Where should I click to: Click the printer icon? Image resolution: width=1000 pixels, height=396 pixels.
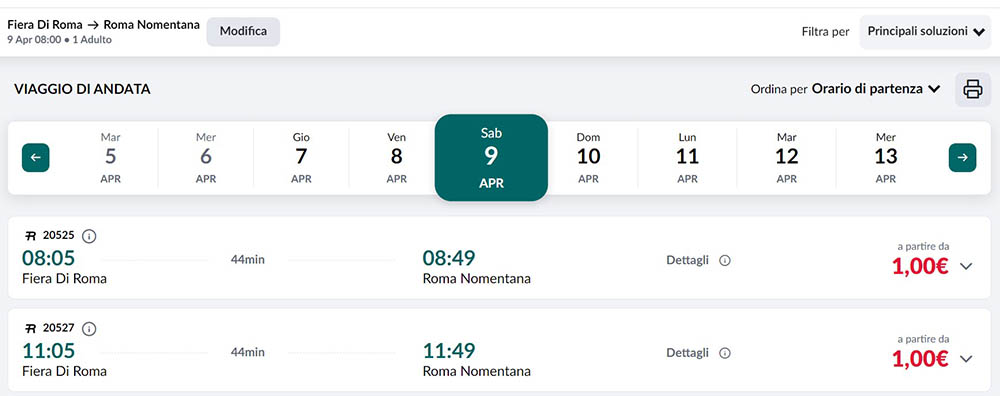click(x=973, y=89)
